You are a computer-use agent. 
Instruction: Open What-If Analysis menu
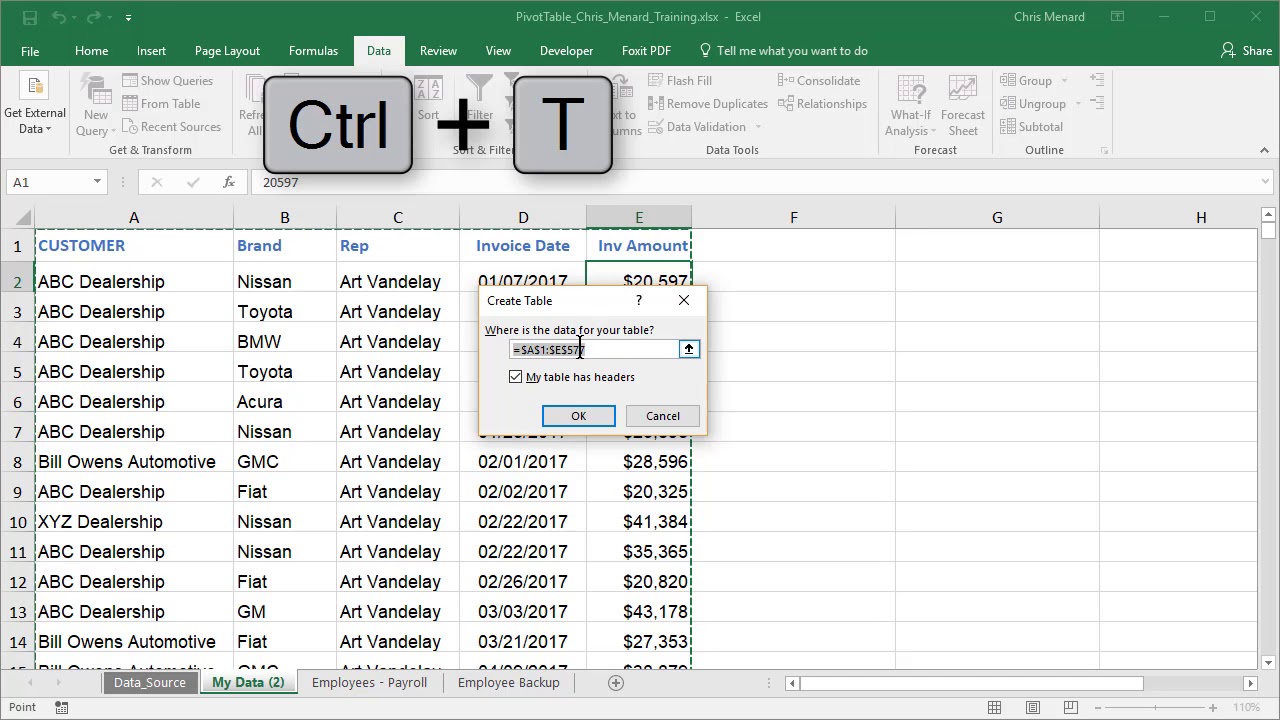pos(911,105)
